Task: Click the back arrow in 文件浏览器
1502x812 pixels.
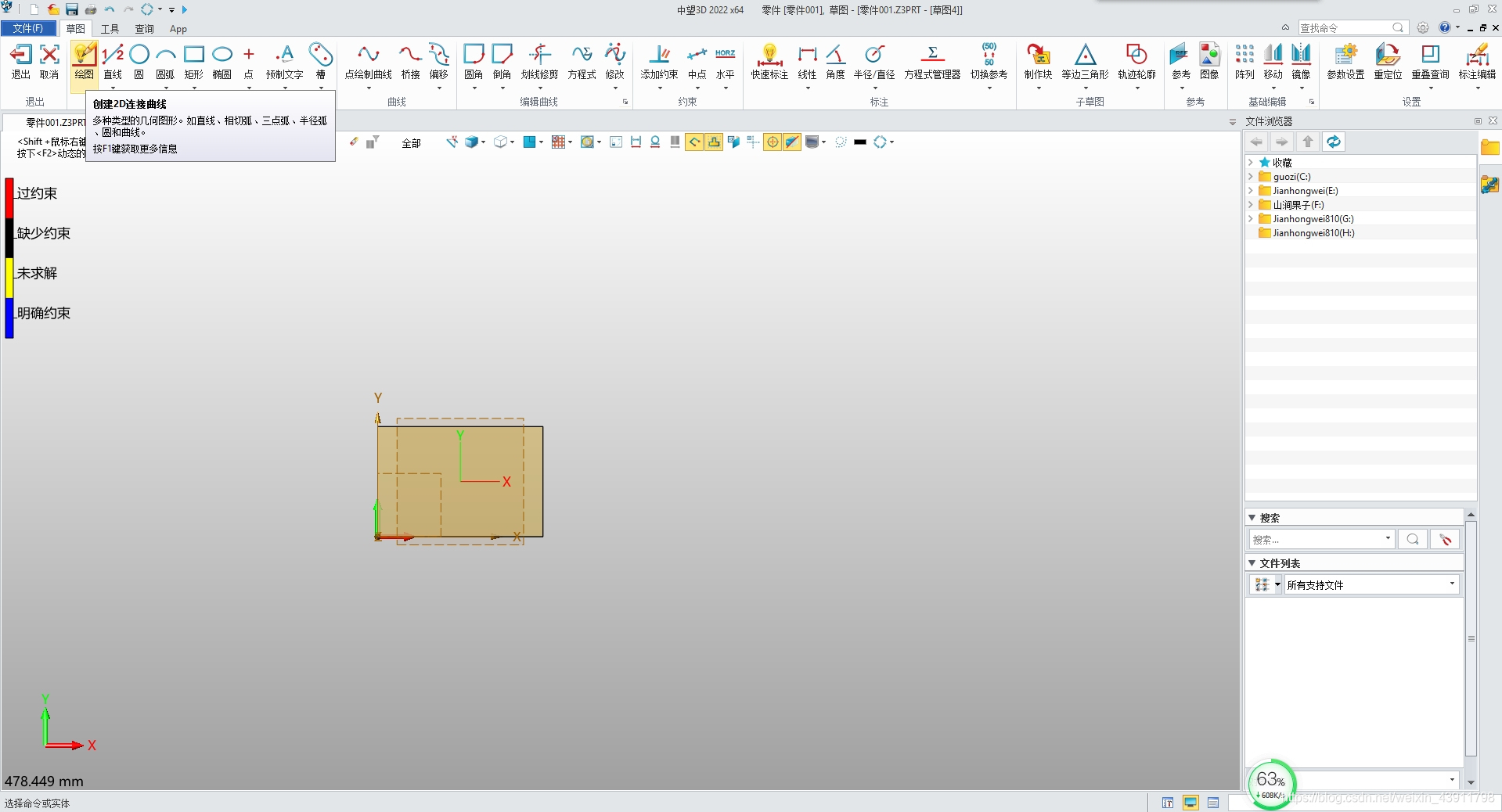Action: click(x=1257, y=142)
